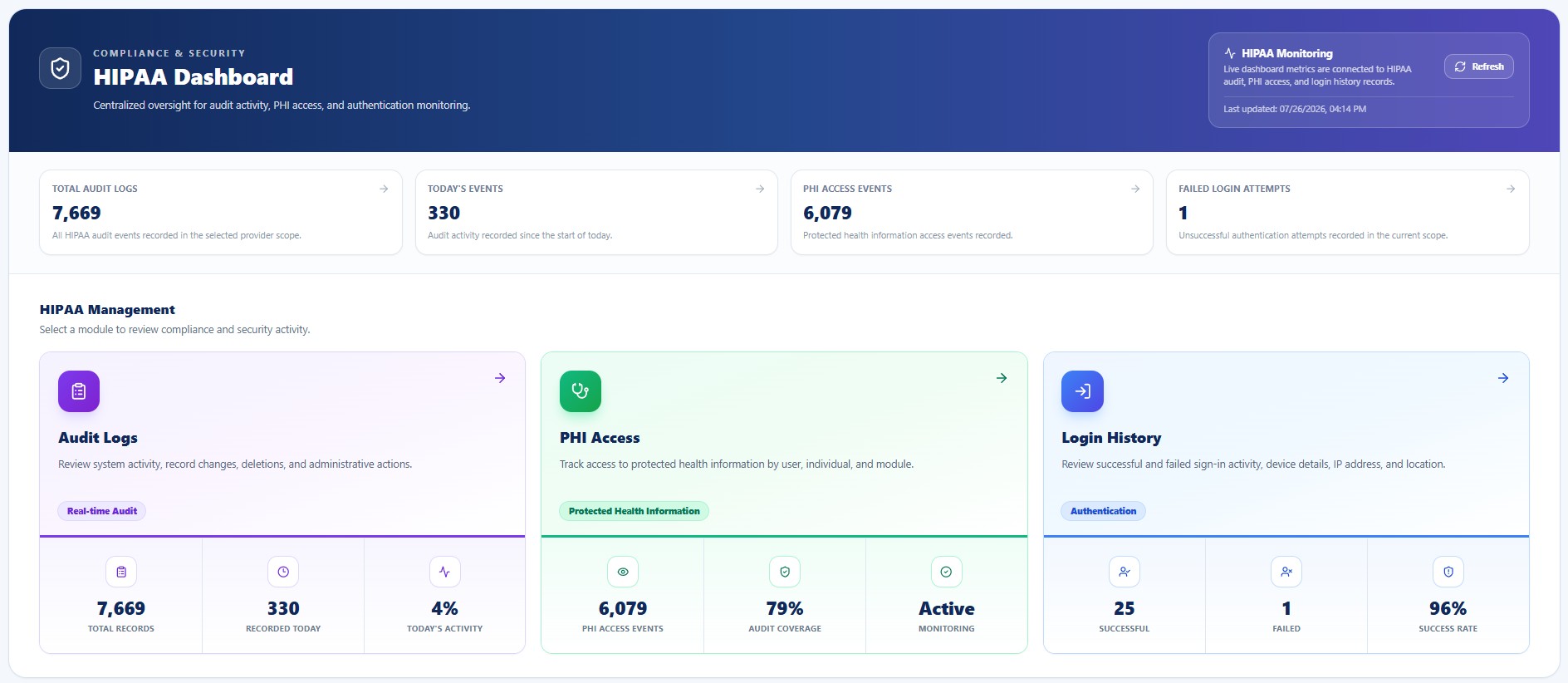Click the shield icon above Success Rate
1568x683 pixels.
[x=1448, y=572]
